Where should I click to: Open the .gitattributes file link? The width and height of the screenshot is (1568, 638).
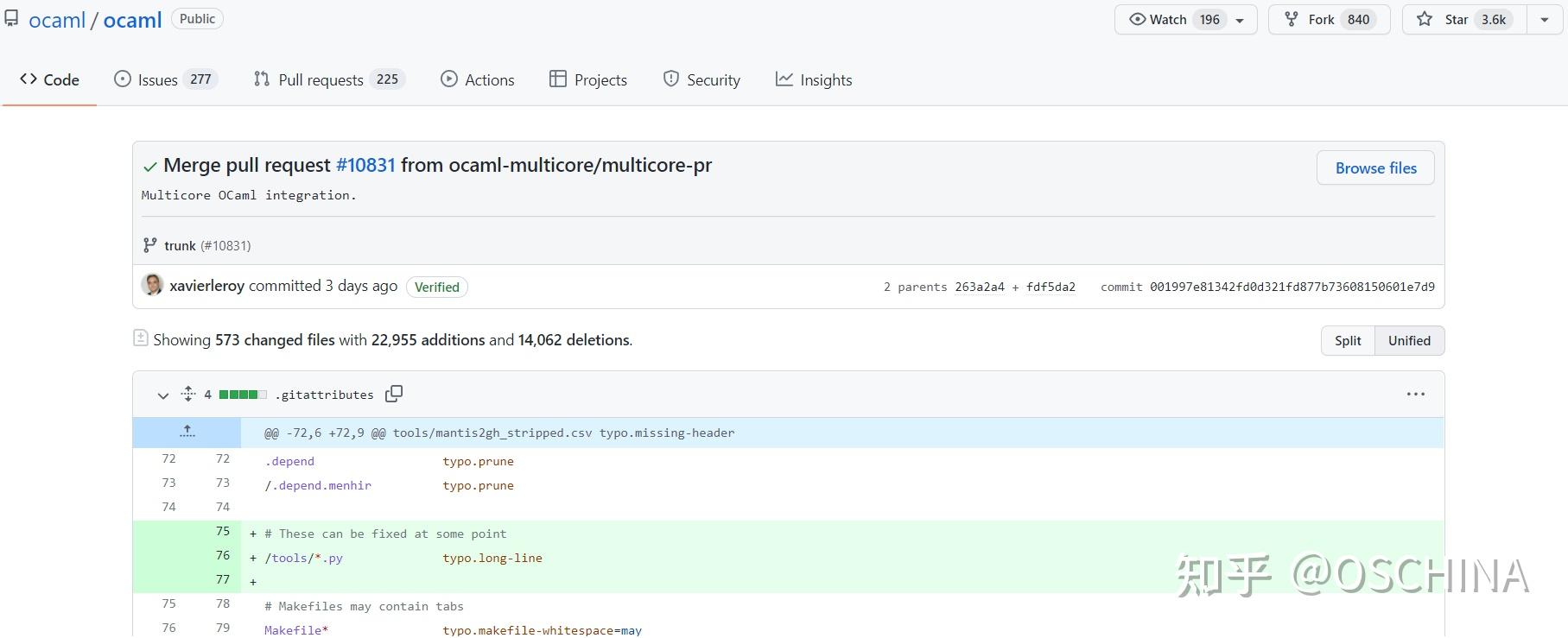[x=324, y=395]
